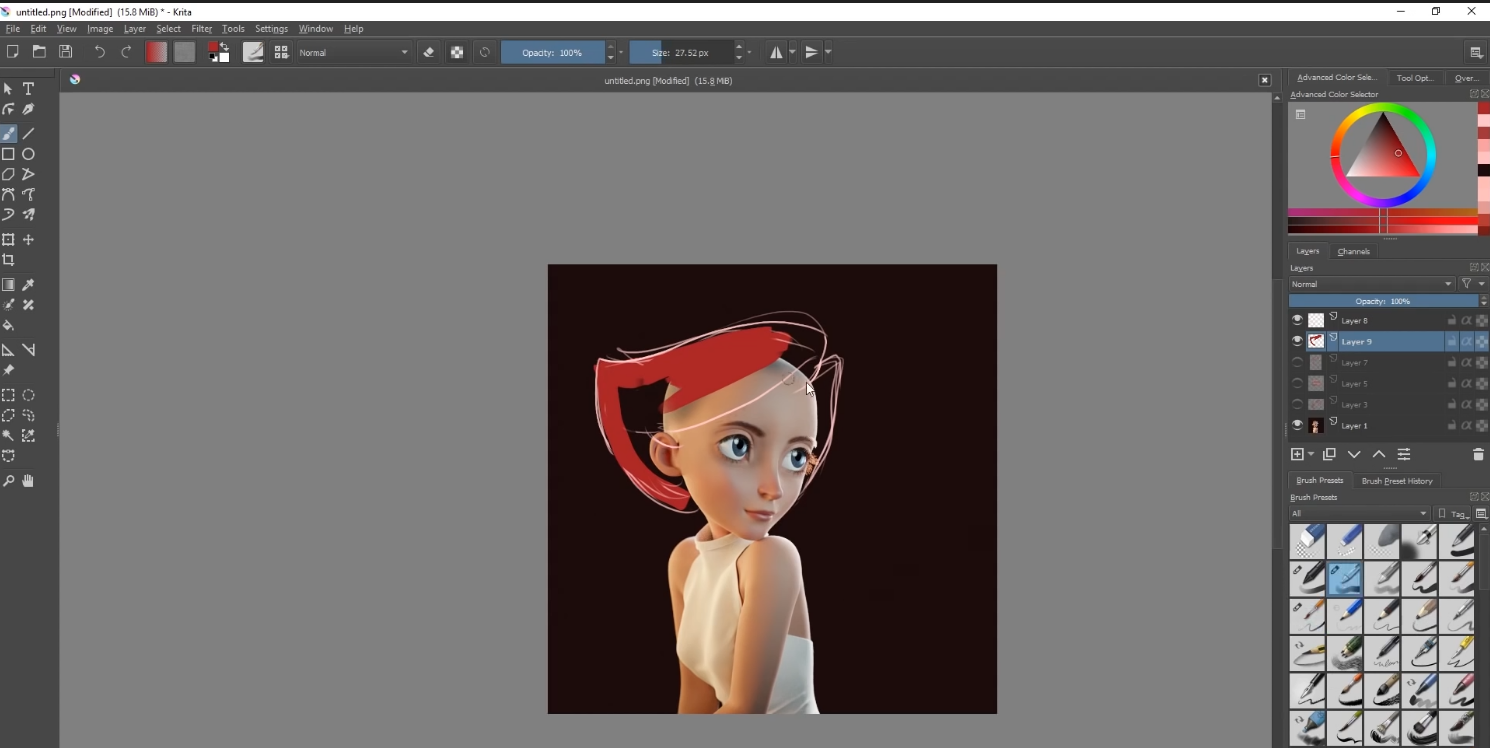This screenshot has width=1490, height=748.
Task: Hide Layer 8 using eye icon
Action: click(1297, 320)
